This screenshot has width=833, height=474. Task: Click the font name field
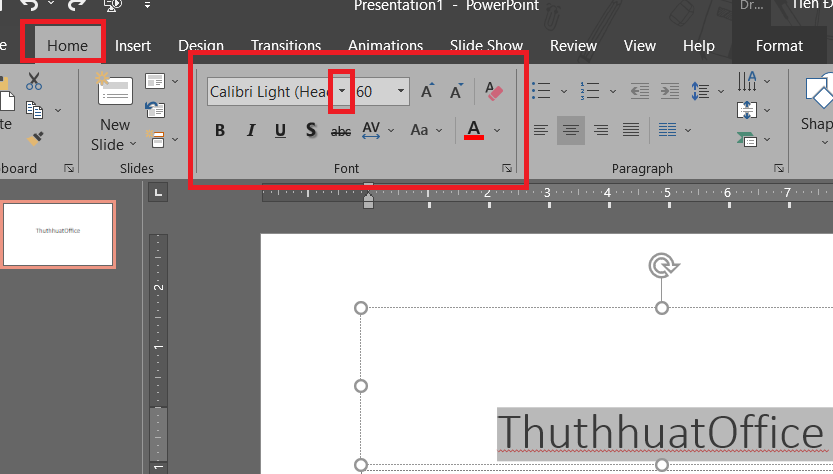pyautogui.click(x=271, y=91)
